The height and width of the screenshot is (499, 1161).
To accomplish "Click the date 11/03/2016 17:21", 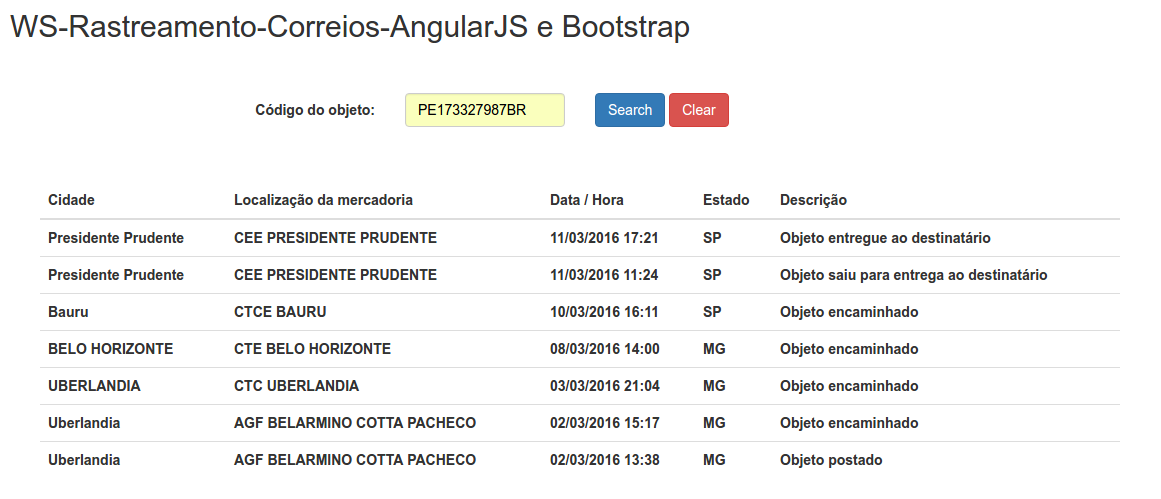I will click(604, 238).
